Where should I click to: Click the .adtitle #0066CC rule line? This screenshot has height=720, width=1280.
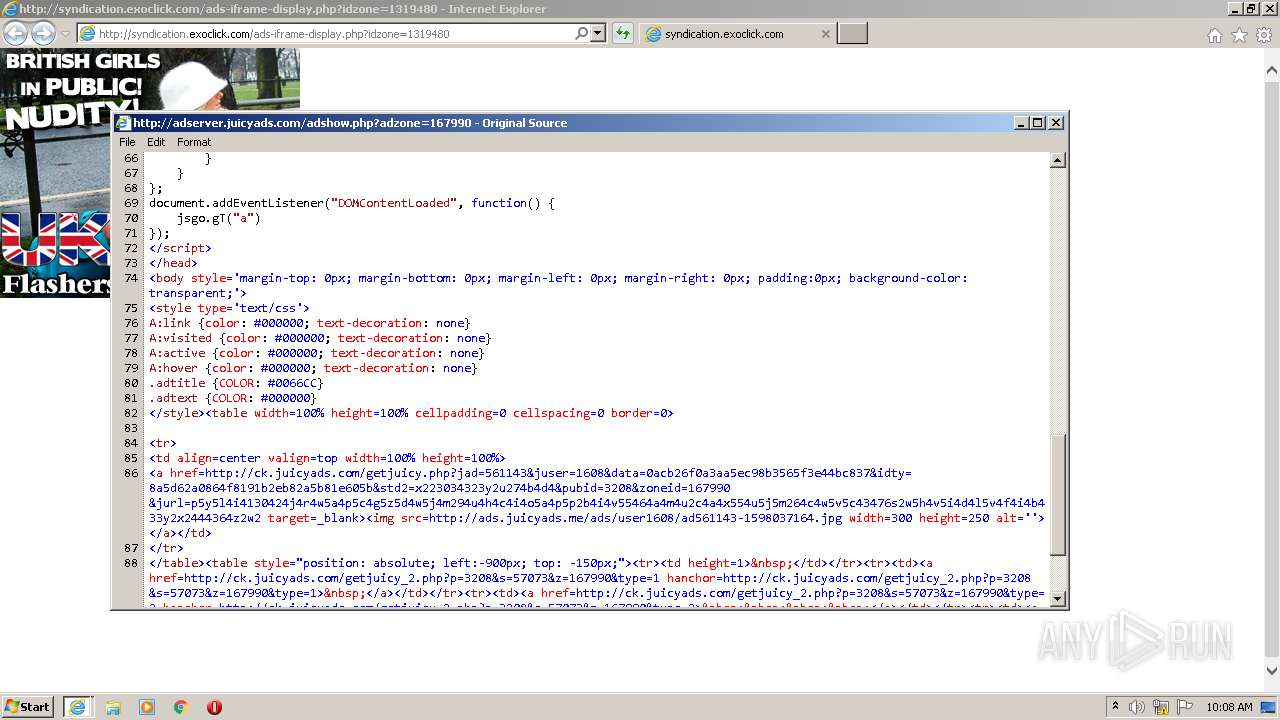[236, 383]
